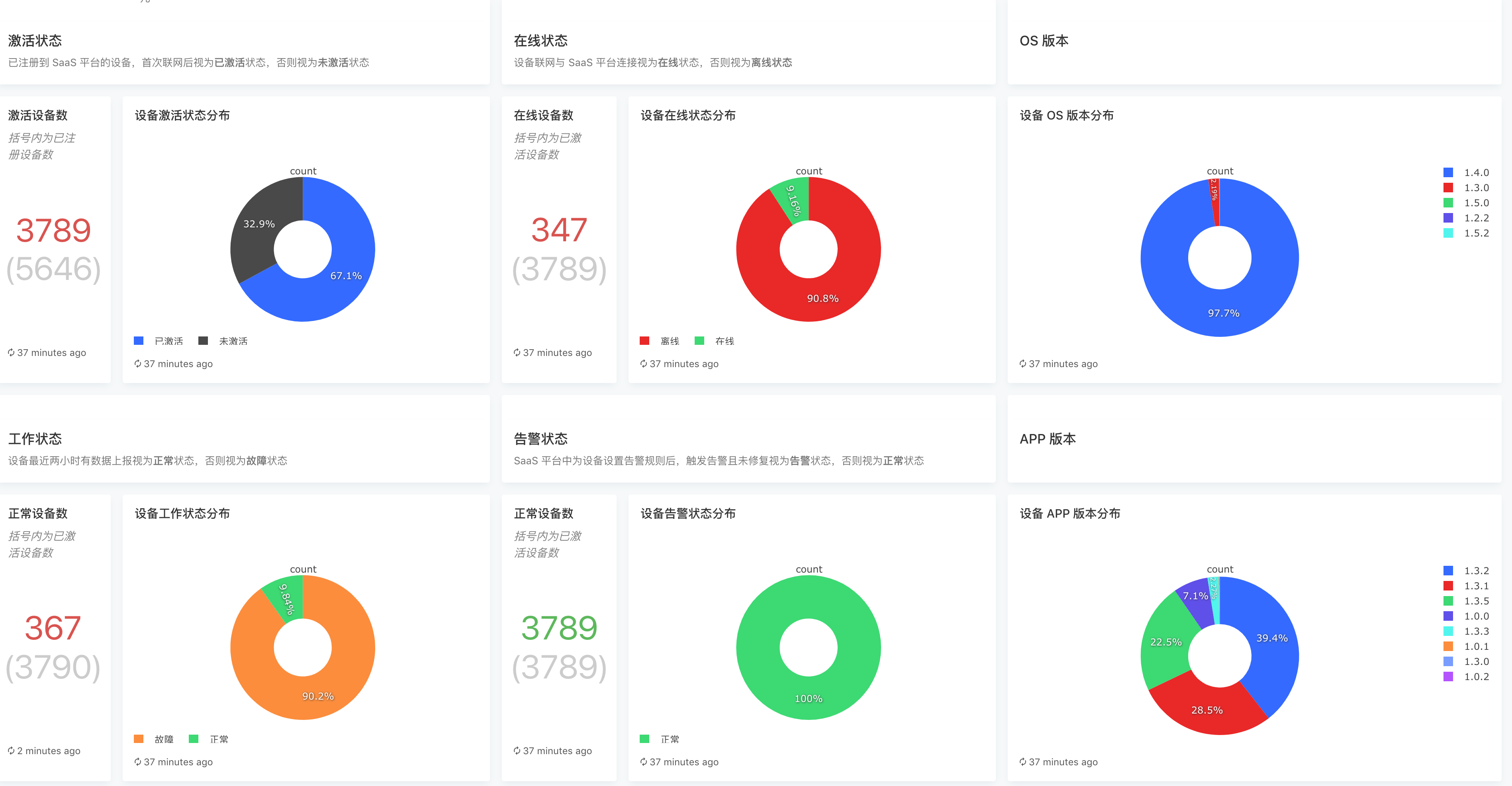Screen dimensions: 1512x786
Task: Click the 告警状态 row header
Action: 541,439
